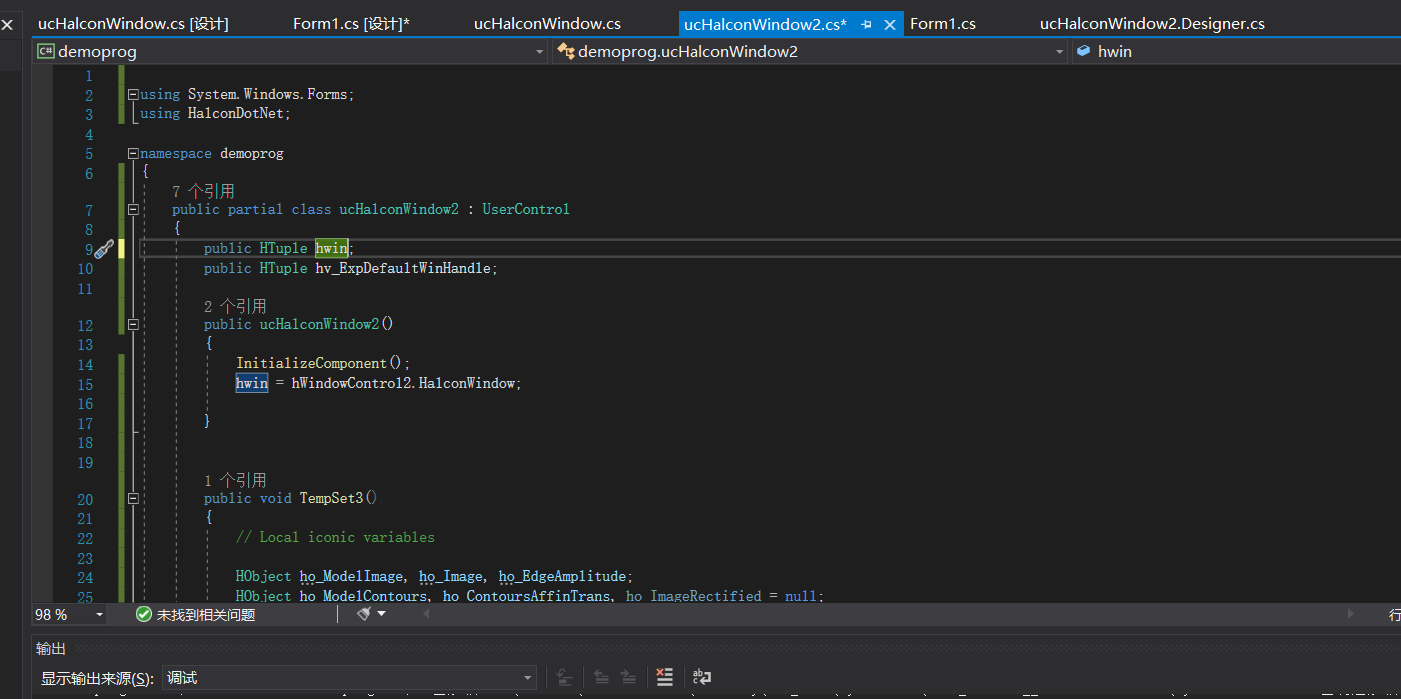The image size is (1401, 699).
Task: Open the 98 % zoom level dropdown
Action: tap(99, 615)
